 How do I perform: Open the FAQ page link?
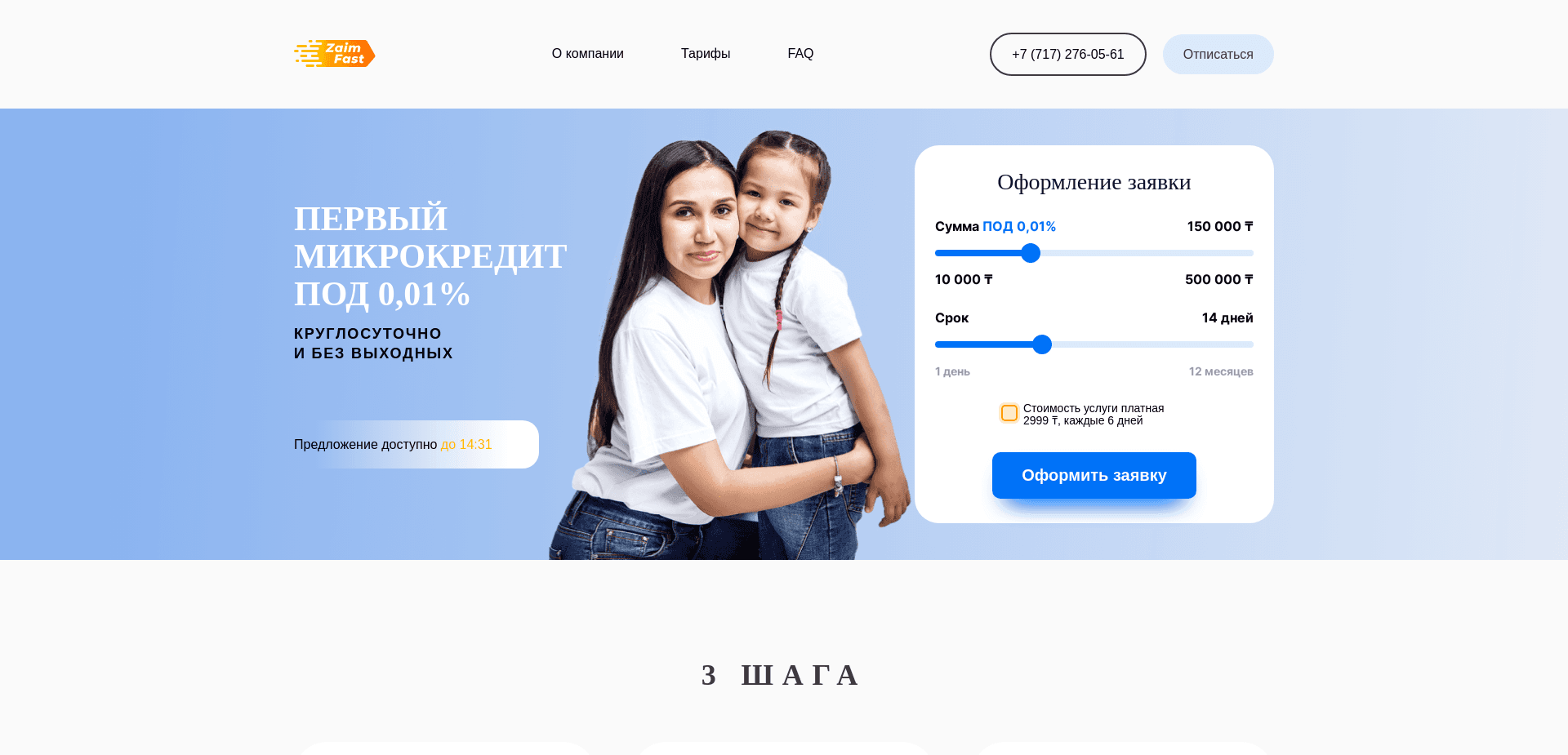pos(800,54)
